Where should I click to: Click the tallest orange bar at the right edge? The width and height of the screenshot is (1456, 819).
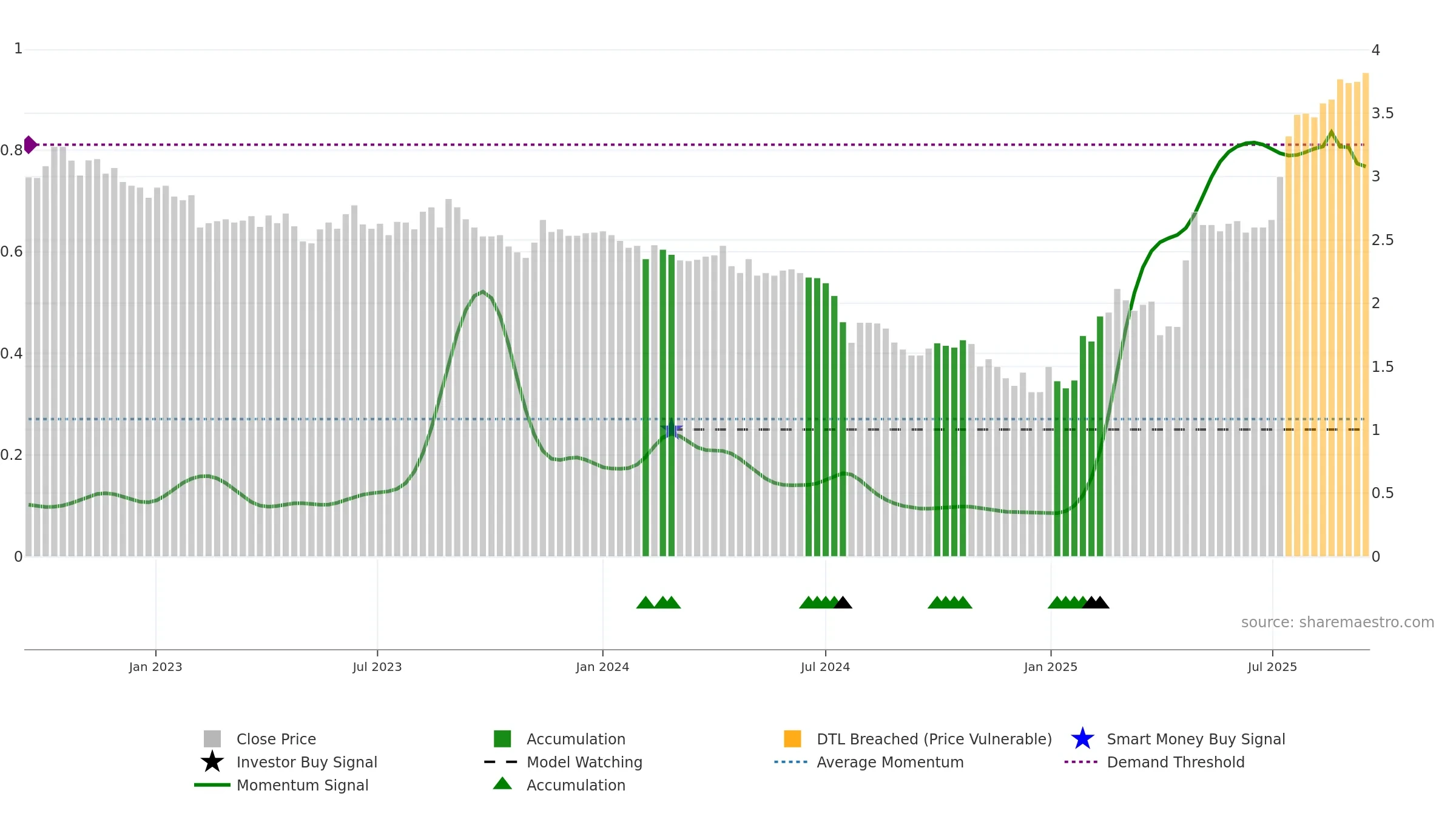1366,315
